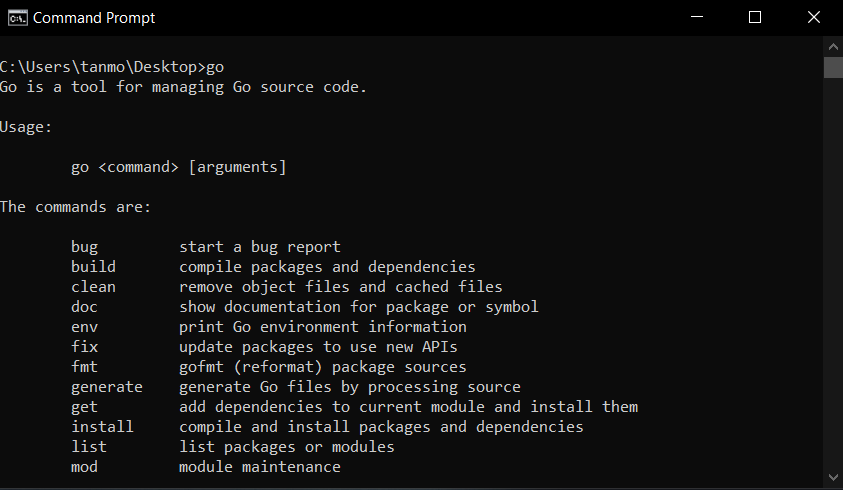Click the scrollbar up arrow
The height and width of the screenshot is (490, 843).
(x=833, y=47)
